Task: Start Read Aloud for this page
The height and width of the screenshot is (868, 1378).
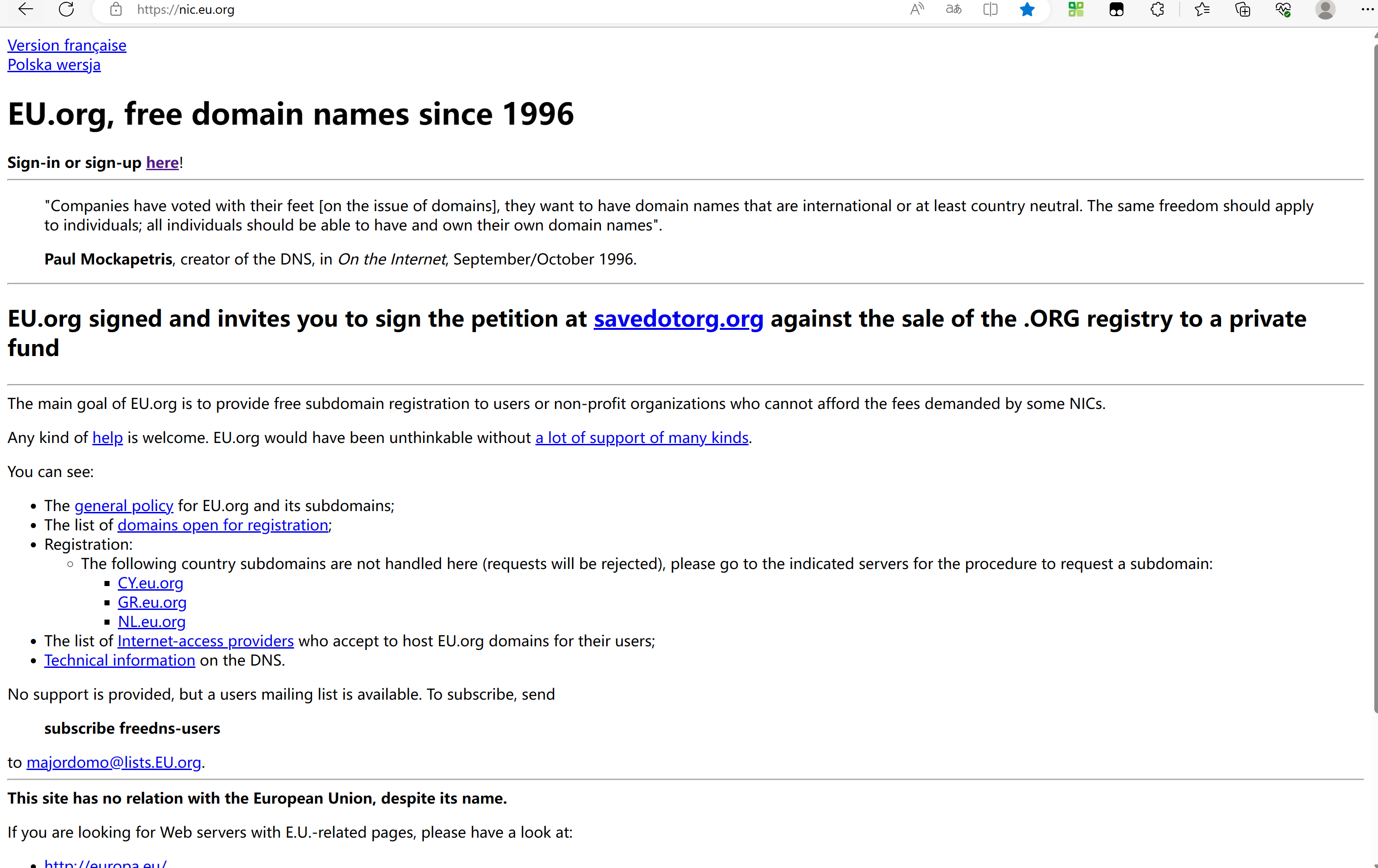Action: (x=917, y=9)
